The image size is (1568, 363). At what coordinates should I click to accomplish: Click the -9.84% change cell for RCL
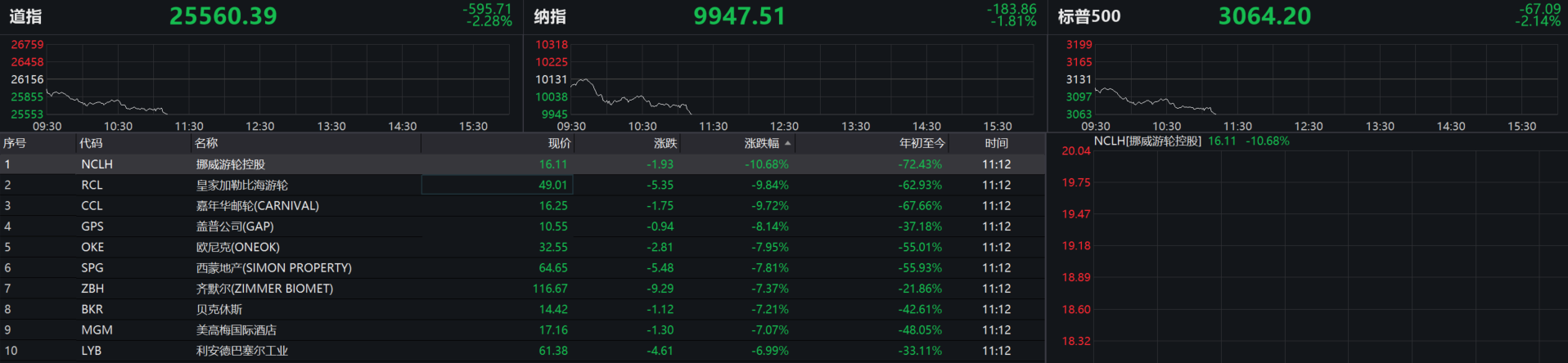(770, 186)
